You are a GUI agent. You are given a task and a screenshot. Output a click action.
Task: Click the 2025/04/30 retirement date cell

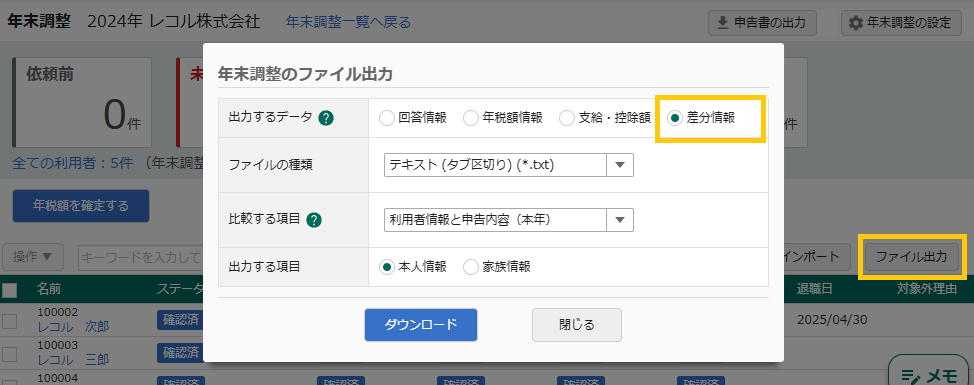[832, 320]
